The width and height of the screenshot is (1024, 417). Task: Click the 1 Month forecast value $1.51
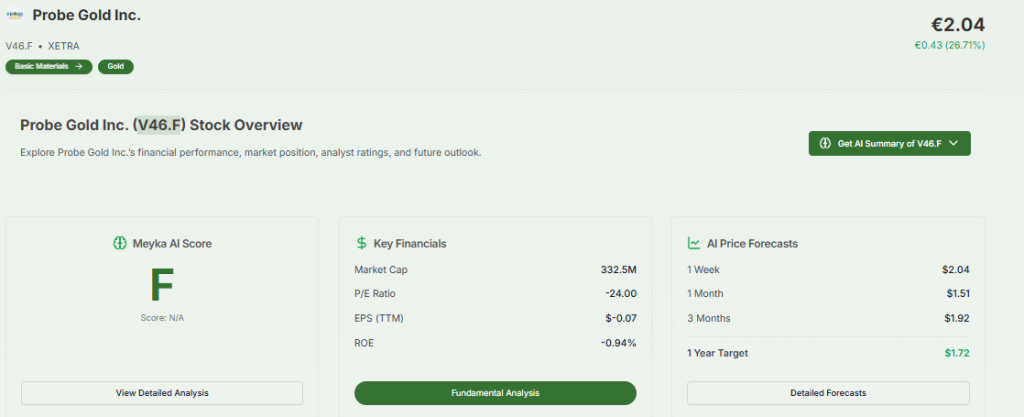coord(956,294)
